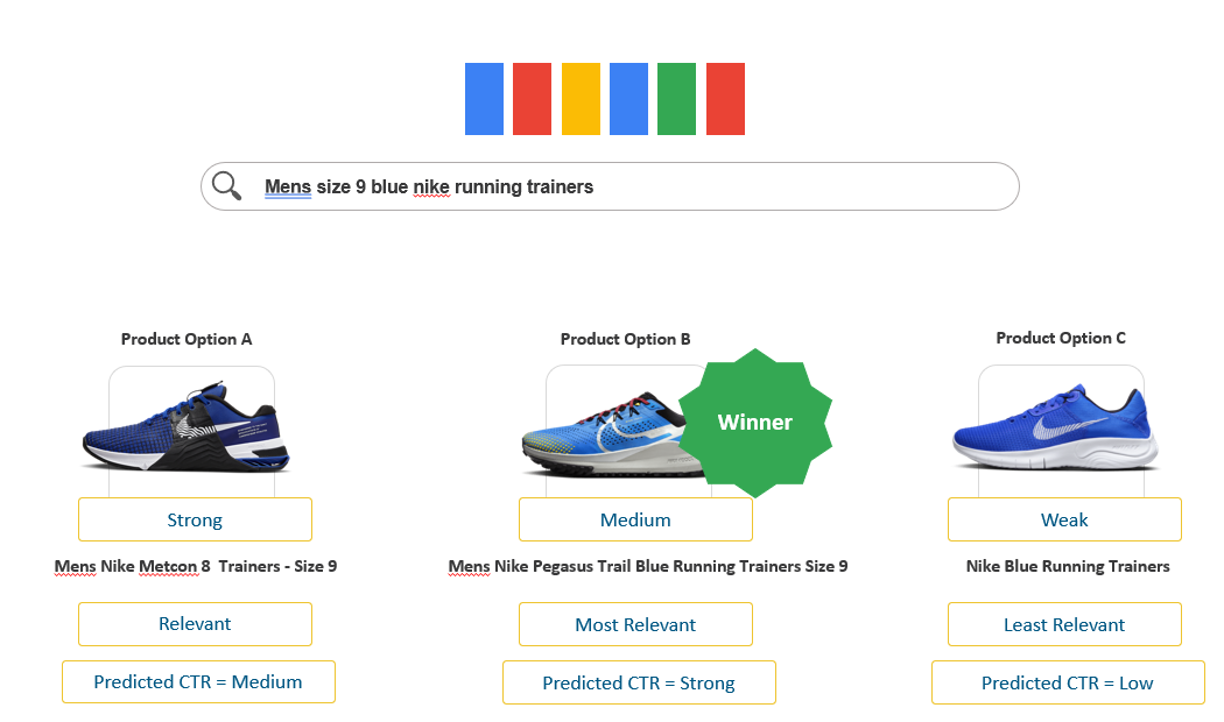The width and height of the screenshot is (1224, 722).
Task: Click the green Winner badge
Action: [x=755, y=422]
